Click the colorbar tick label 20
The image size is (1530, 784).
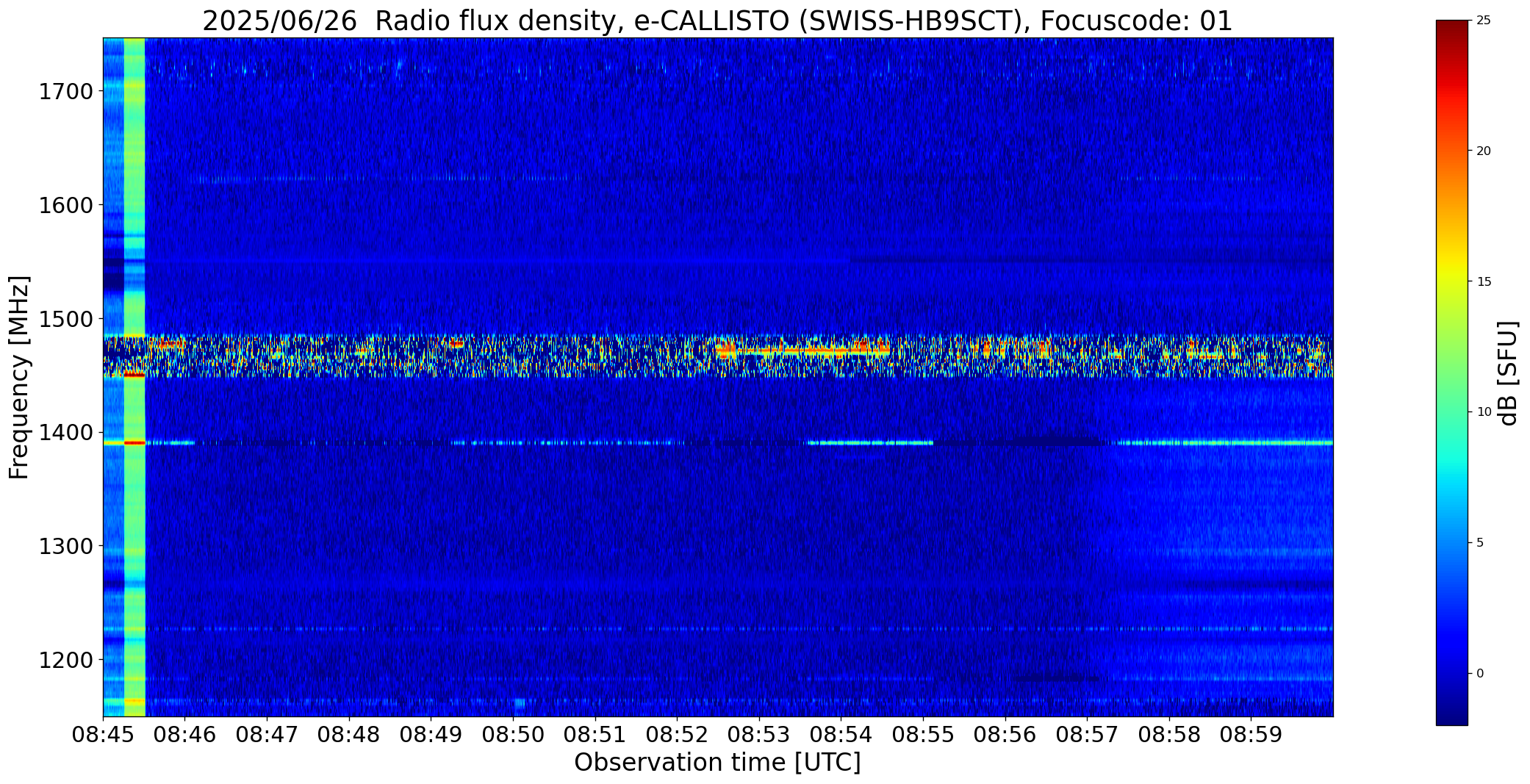[x=1484, y=151]
